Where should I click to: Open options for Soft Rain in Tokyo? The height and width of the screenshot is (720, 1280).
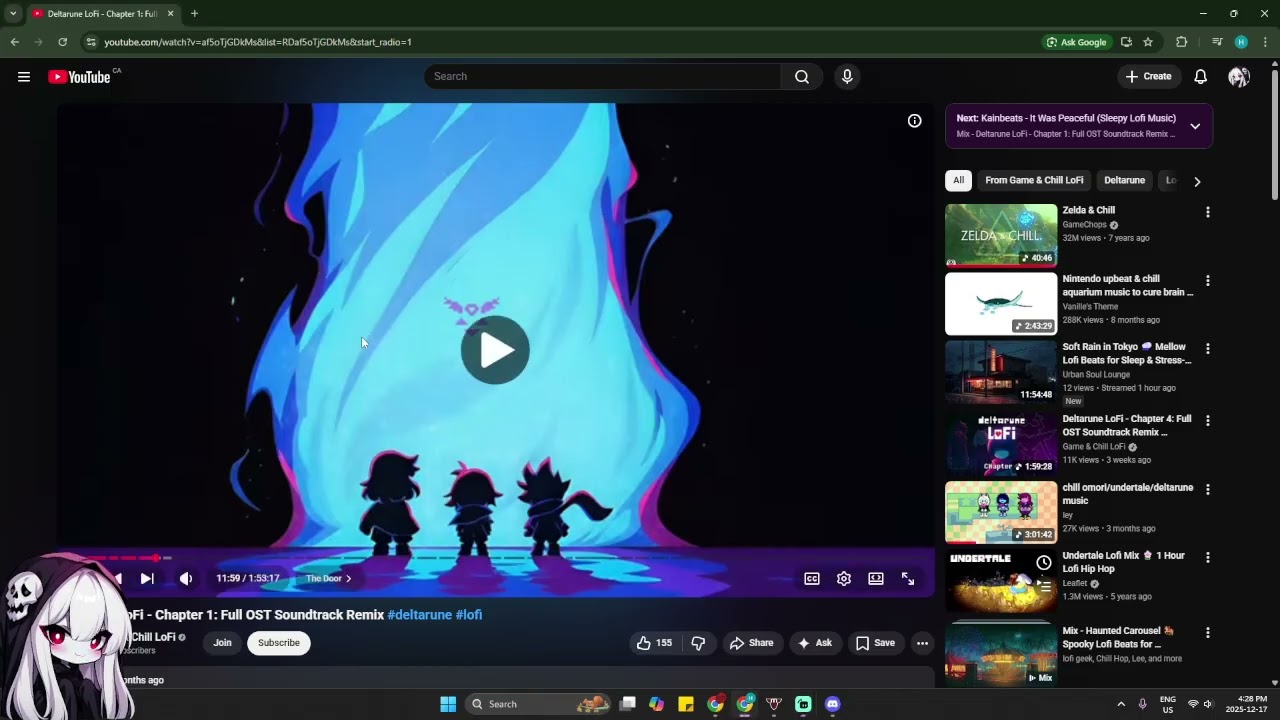[1208, 349]
